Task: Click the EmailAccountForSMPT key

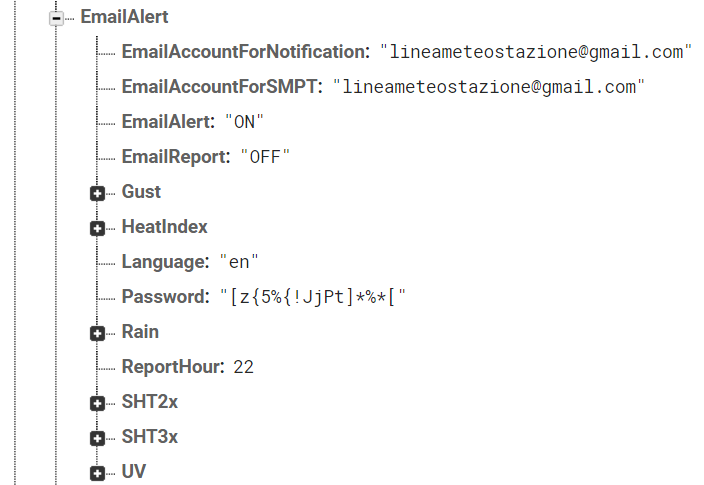Action: pyautogui.click(x=222, y=87)
